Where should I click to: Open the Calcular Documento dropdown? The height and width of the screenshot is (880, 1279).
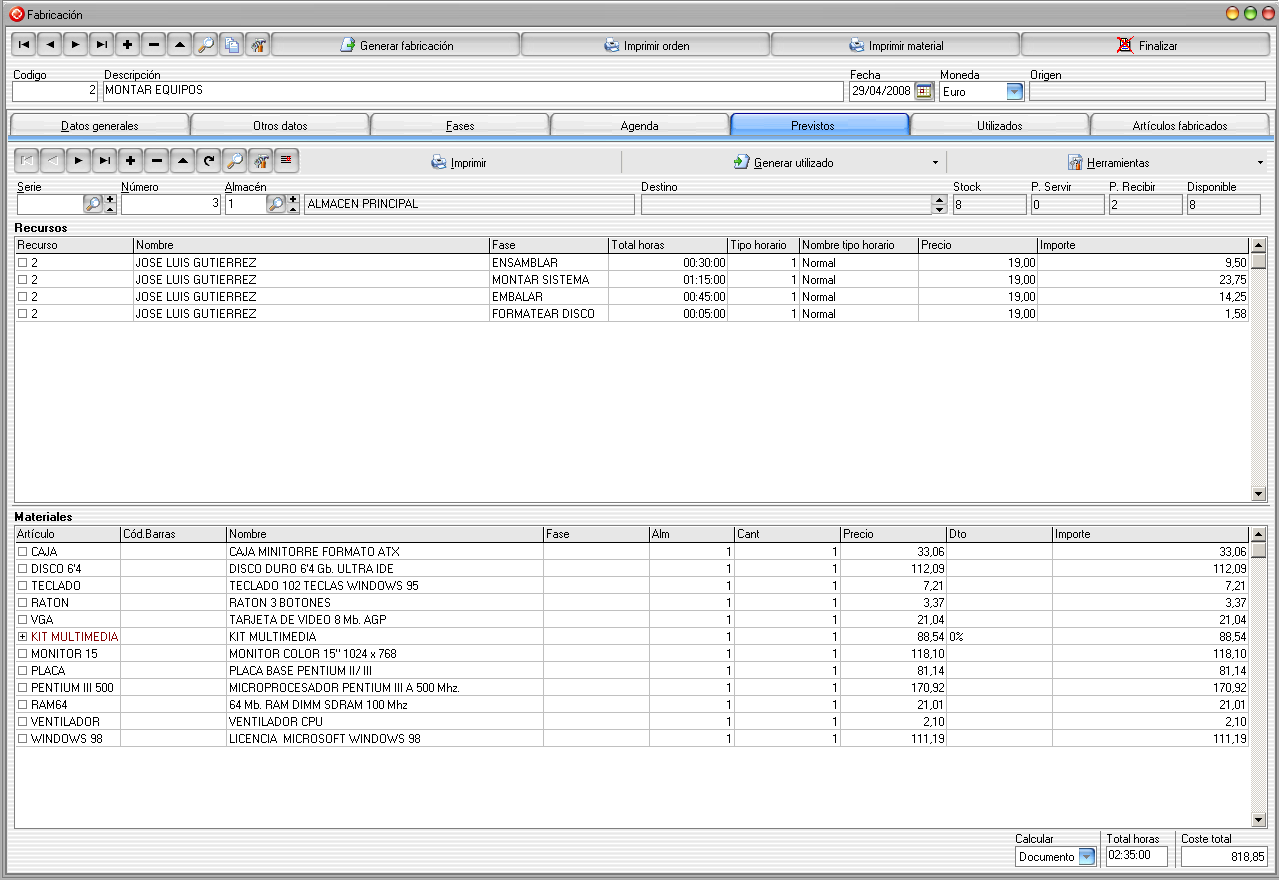pos(1086,857)
